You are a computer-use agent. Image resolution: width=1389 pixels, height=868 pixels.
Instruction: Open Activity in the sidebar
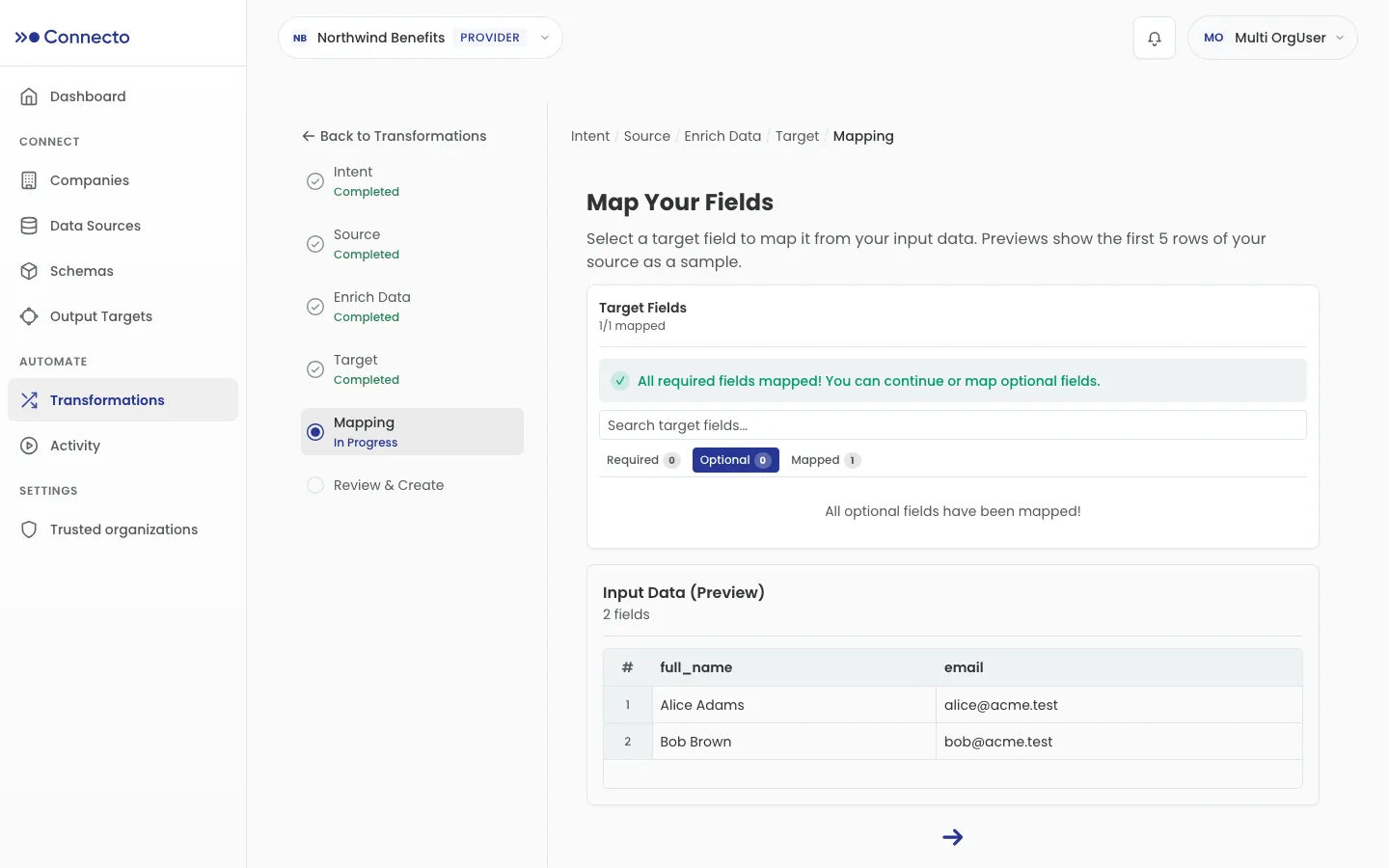[x=123, y=446]
